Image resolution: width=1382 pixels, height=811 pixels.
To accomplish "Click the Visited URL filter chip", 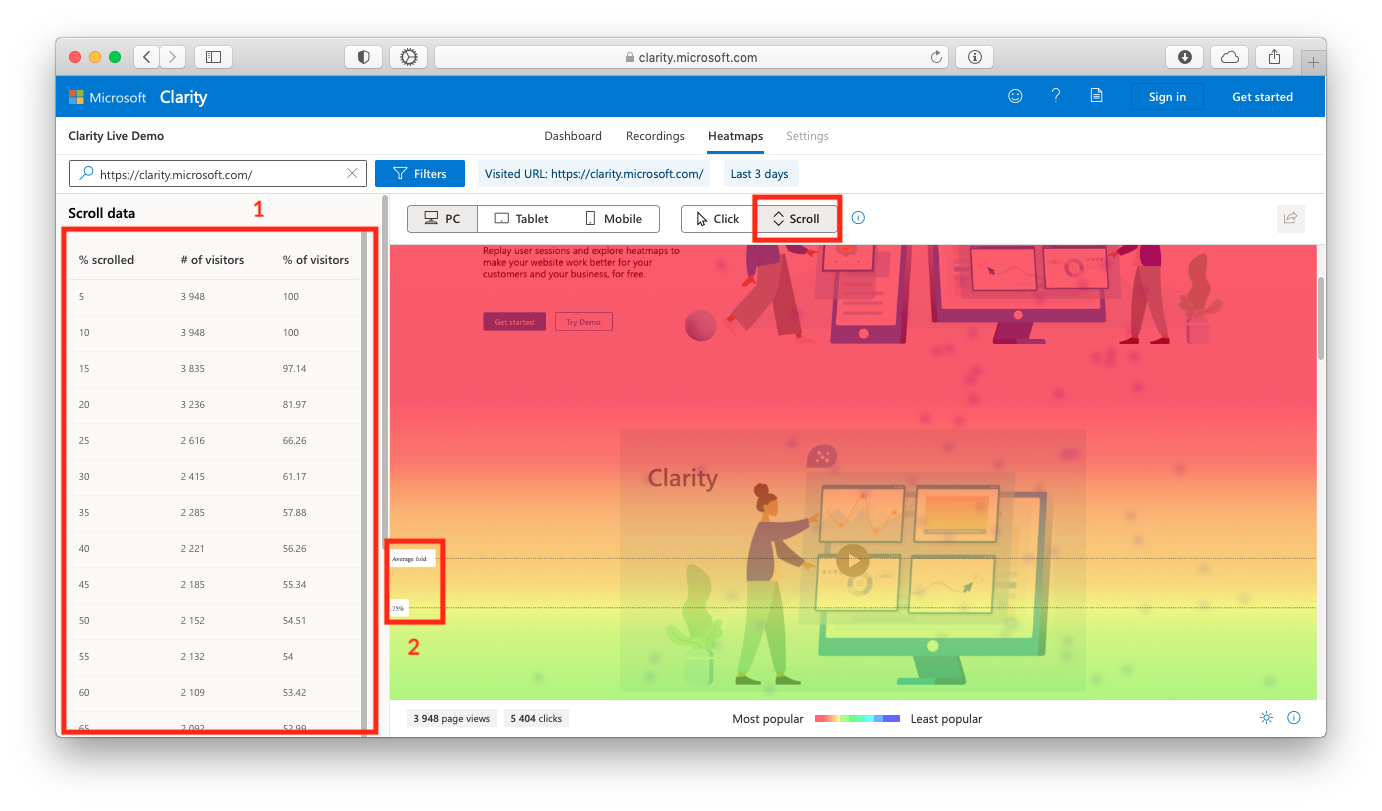I will point(594,173).
